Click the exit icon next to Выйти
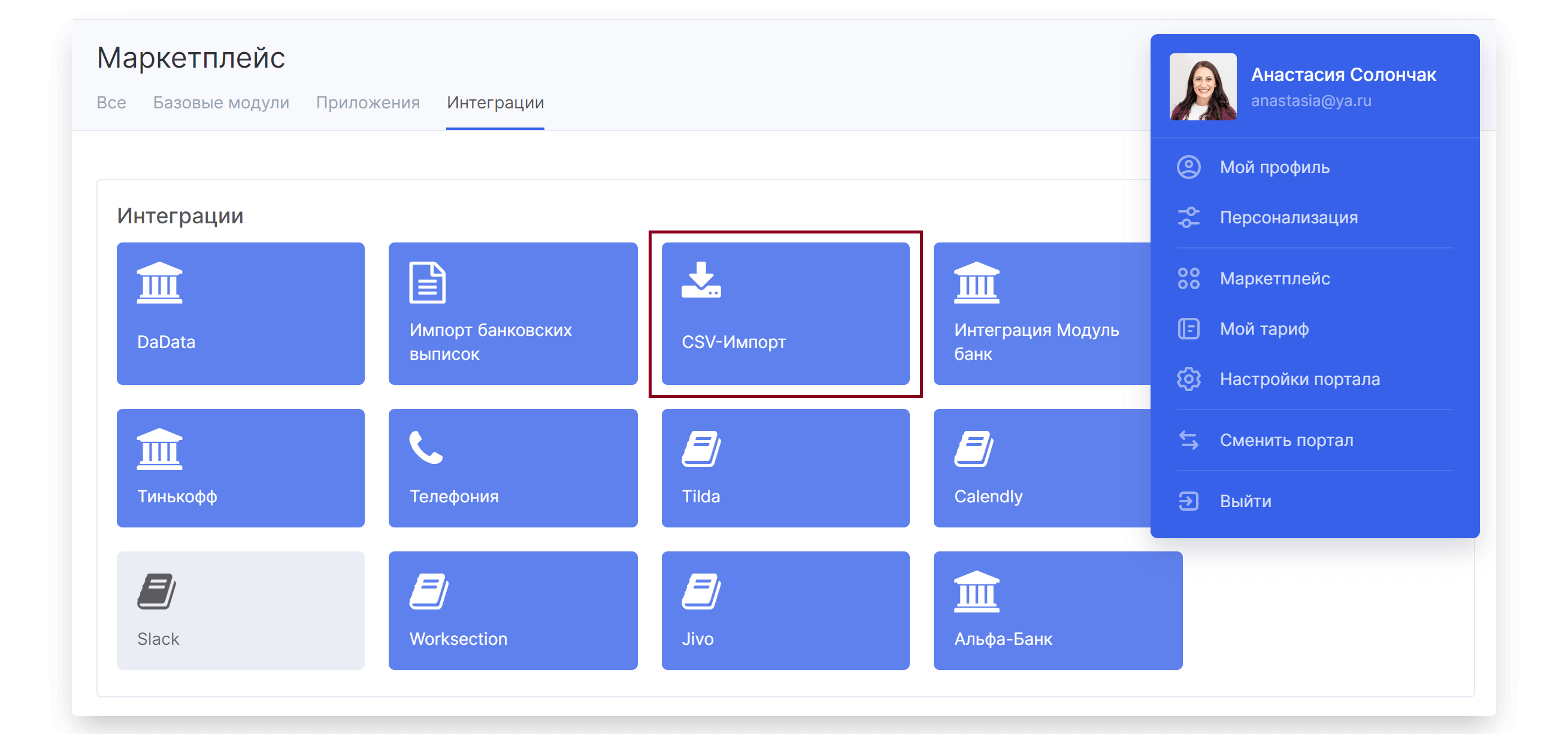This screenshot has height=734, width=1568. pos(1188,501)
